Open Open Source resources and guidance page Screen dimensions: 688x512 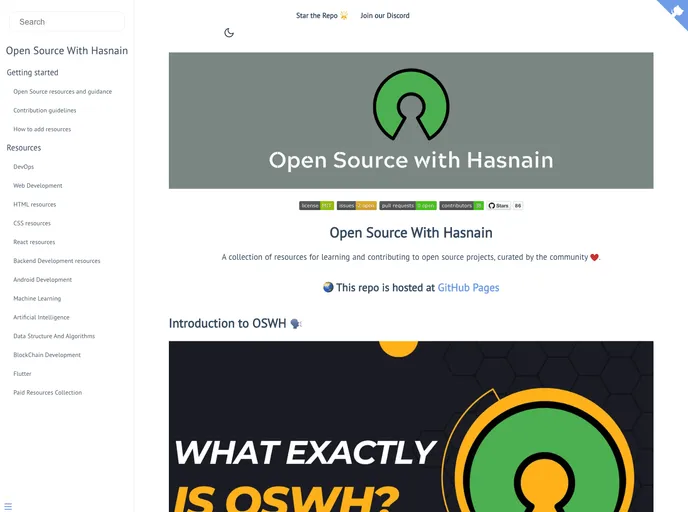click(62, 92)
